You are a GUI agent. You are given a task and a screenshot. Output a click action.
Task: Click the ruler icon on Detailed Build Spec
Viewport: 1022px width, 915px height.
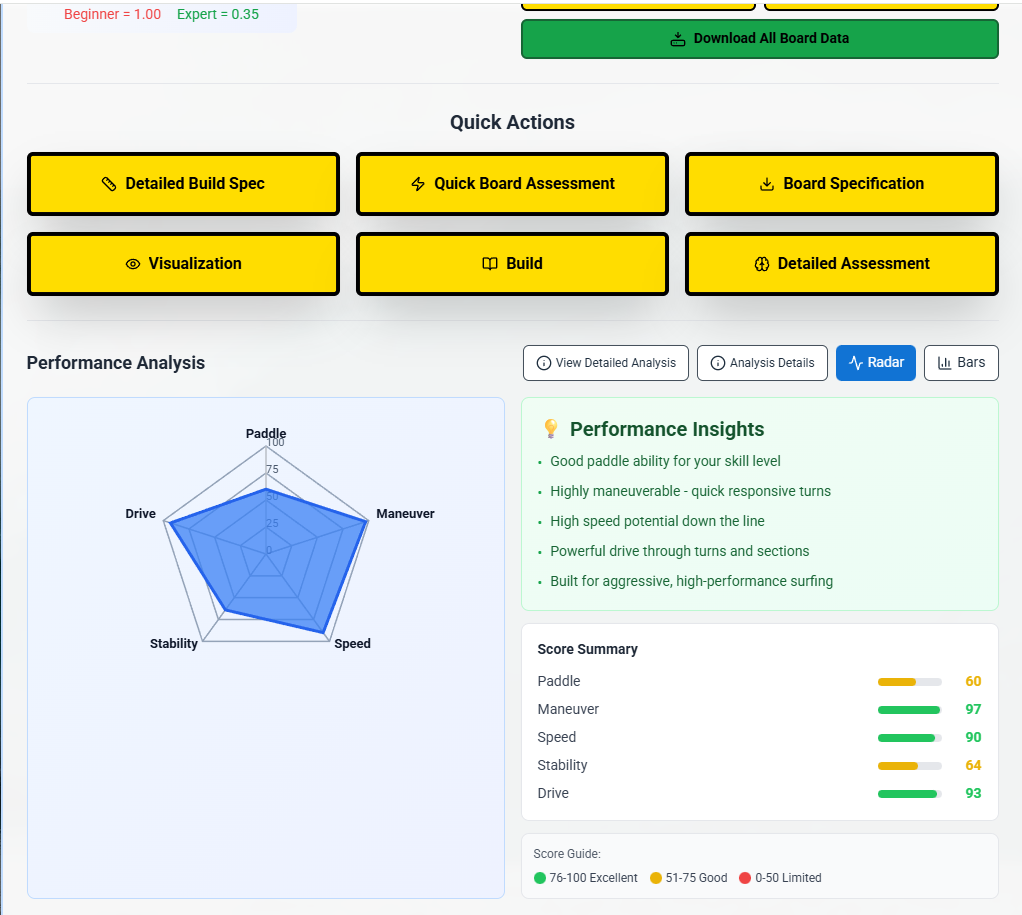109,184
